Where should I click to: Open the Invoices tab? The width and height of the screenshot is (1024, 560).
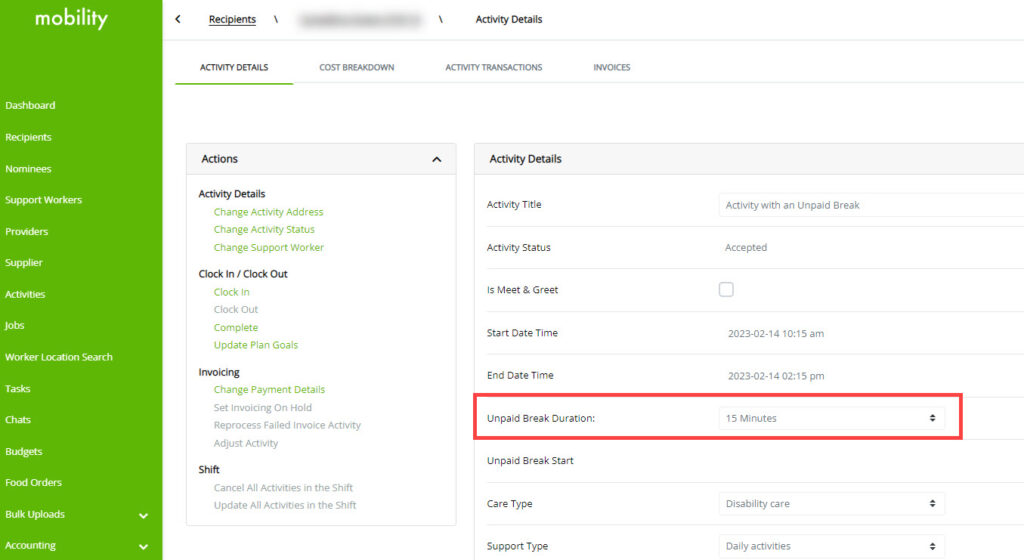(611, 67)
